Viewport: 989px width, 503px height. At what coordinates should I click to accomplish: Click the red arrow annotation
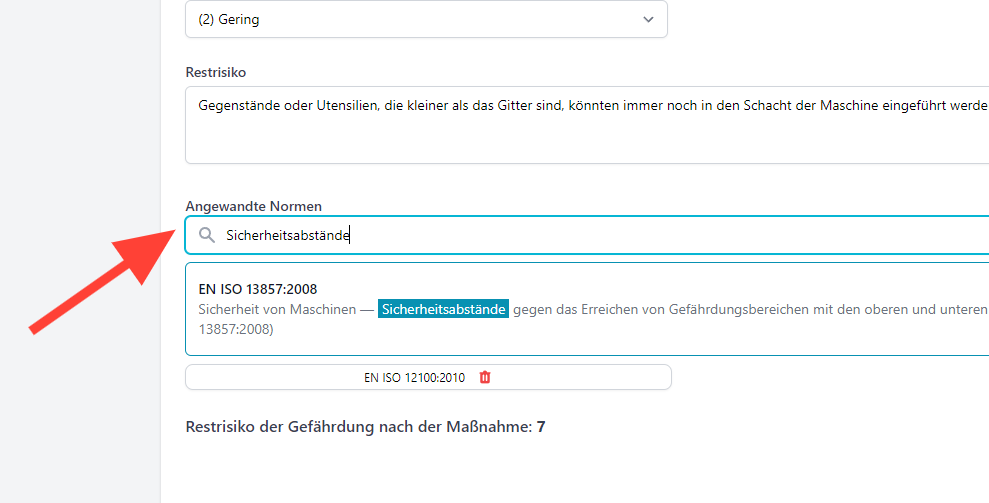(103, 280)
